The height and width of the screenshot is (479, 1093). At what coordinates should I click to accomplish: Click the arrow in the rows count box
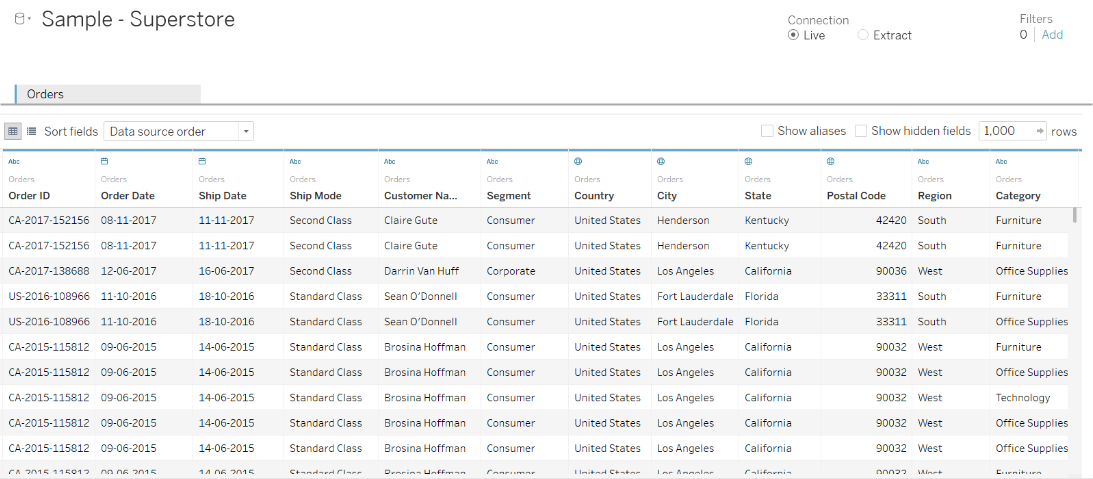tap(1040, 131)
